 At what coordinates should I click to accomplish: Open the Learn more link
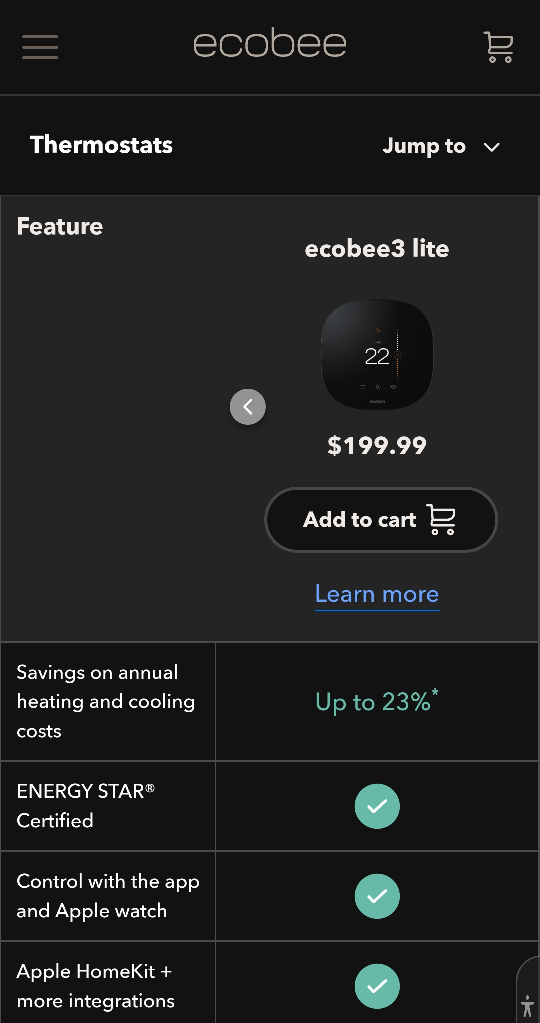[377, 594]
